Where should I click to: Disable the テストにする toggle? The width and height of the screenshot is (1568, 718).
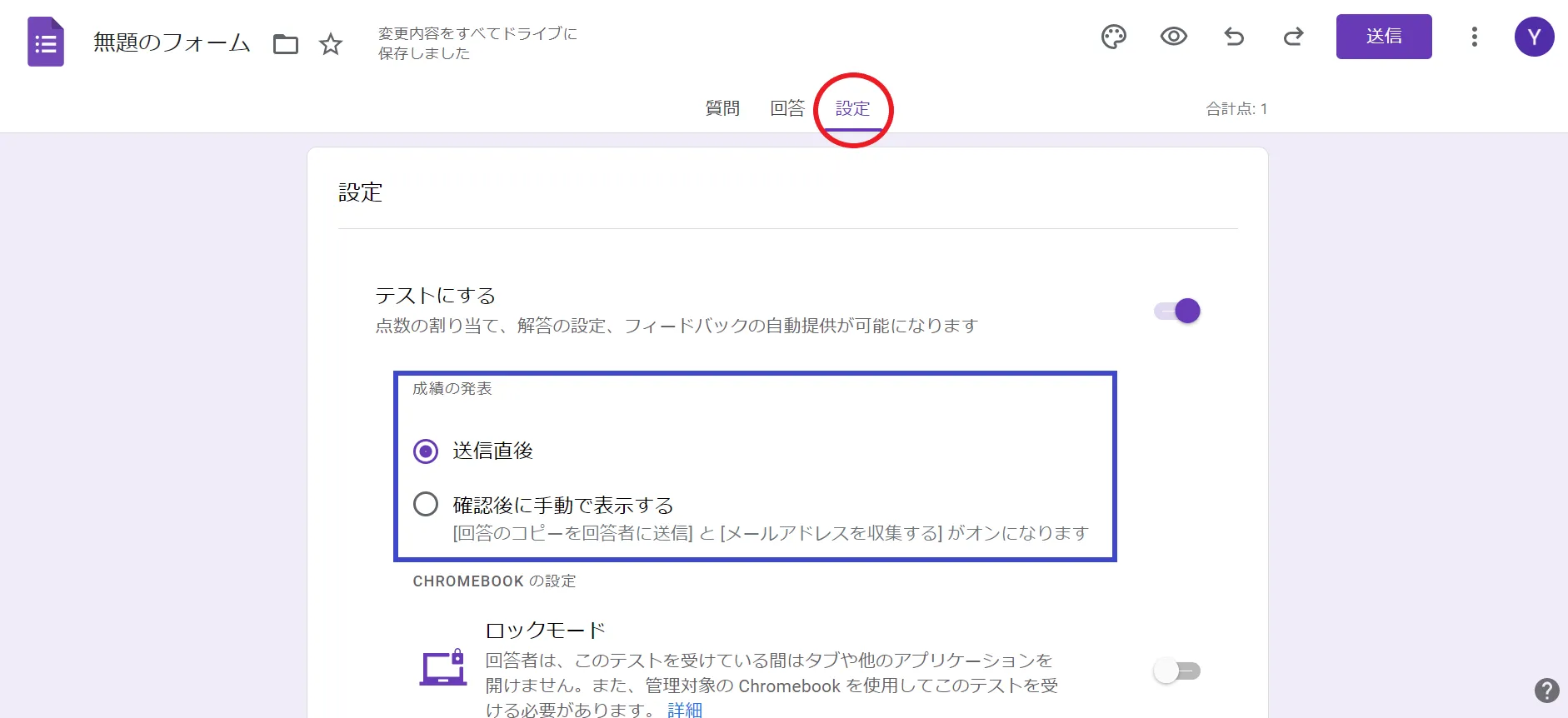coord(1177,311)
